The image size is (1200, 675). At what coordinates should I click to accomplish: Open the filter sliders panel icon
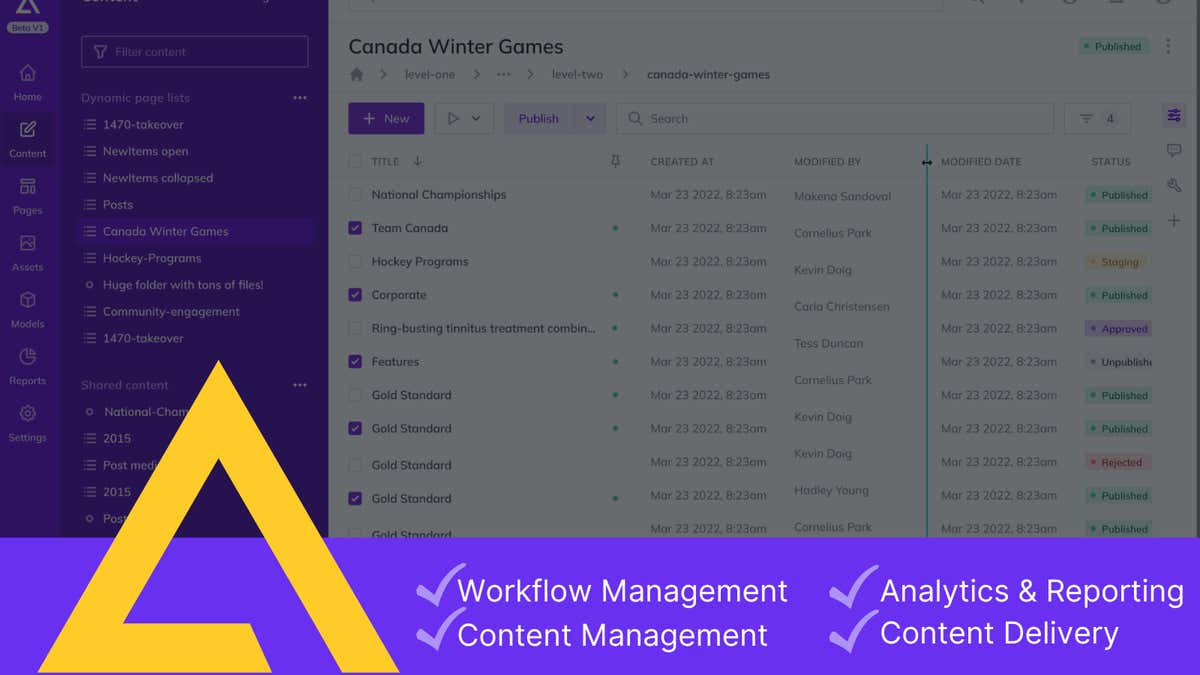[x=1174, y=116]
